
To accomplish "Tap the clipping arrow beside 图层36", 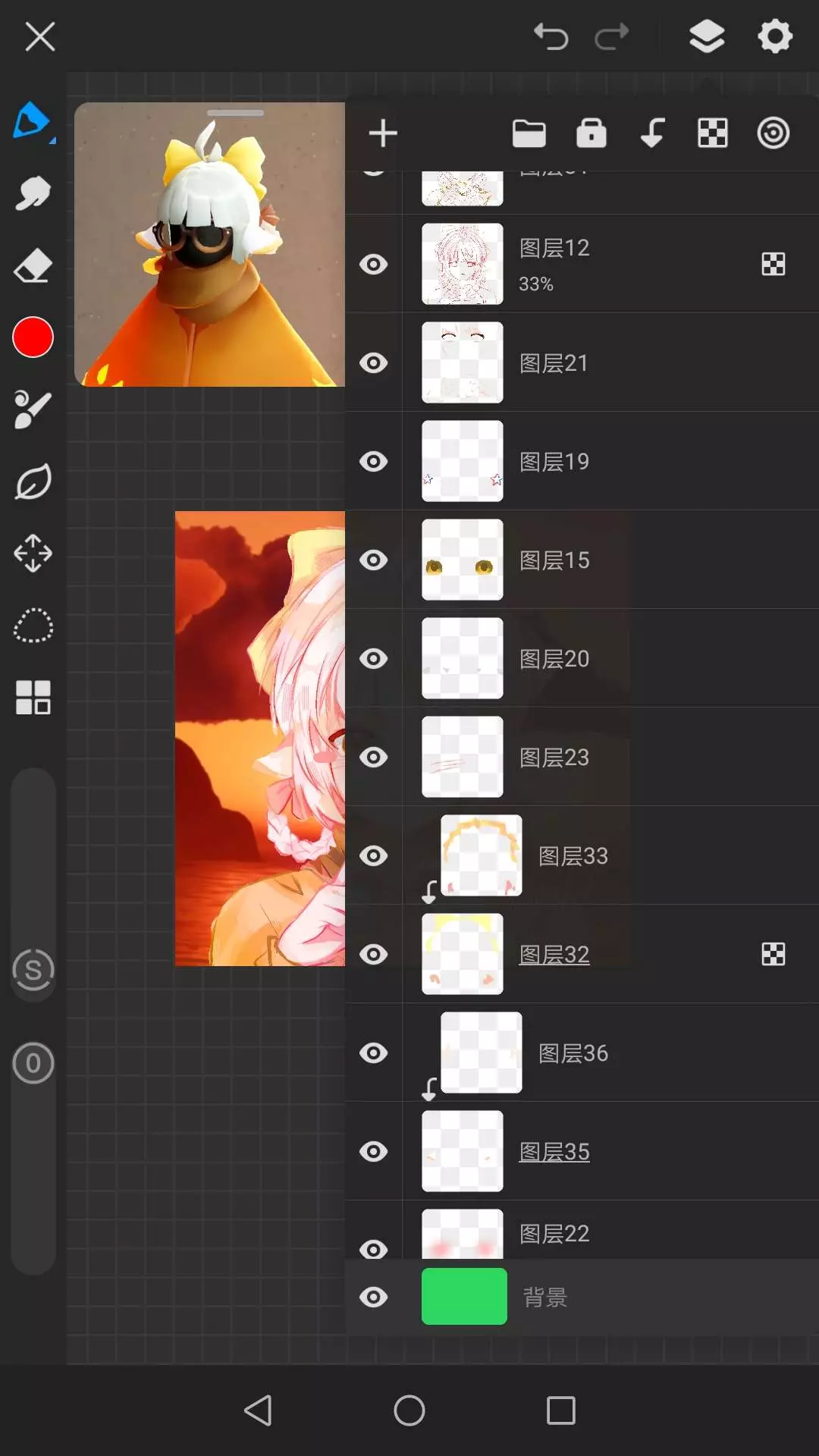I will coord(429,1089).
